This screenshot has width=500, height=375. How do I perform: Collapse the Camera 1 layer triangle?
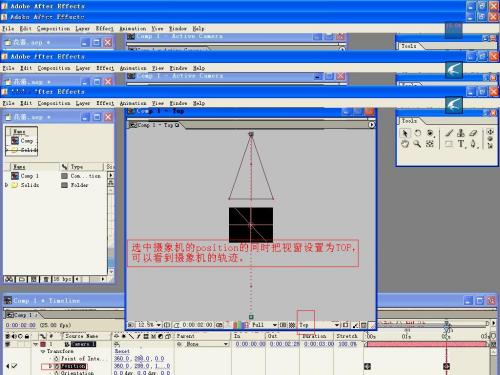[x=36, y=344]
